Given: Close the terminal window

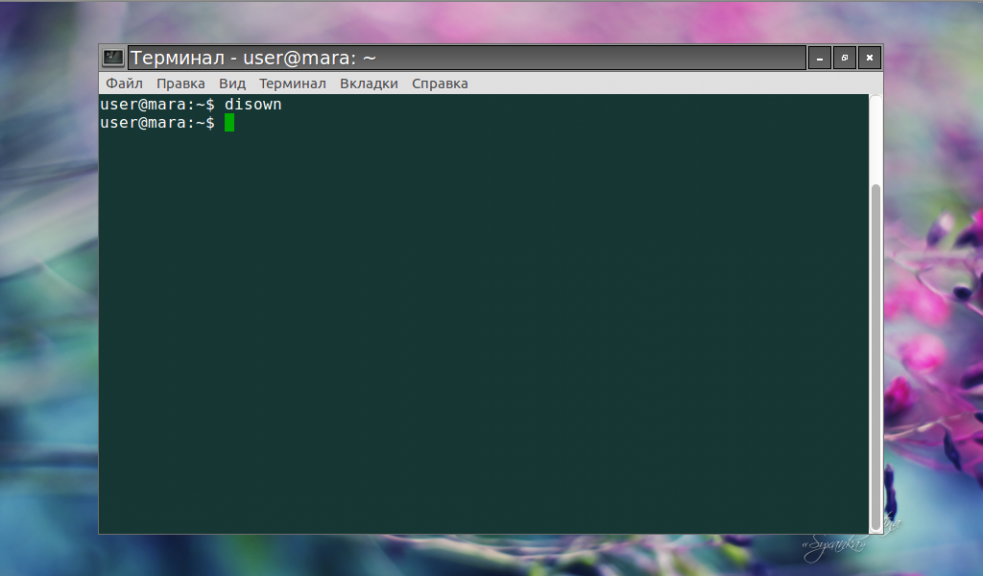Looking at the screenshot, I should [870, 58].
